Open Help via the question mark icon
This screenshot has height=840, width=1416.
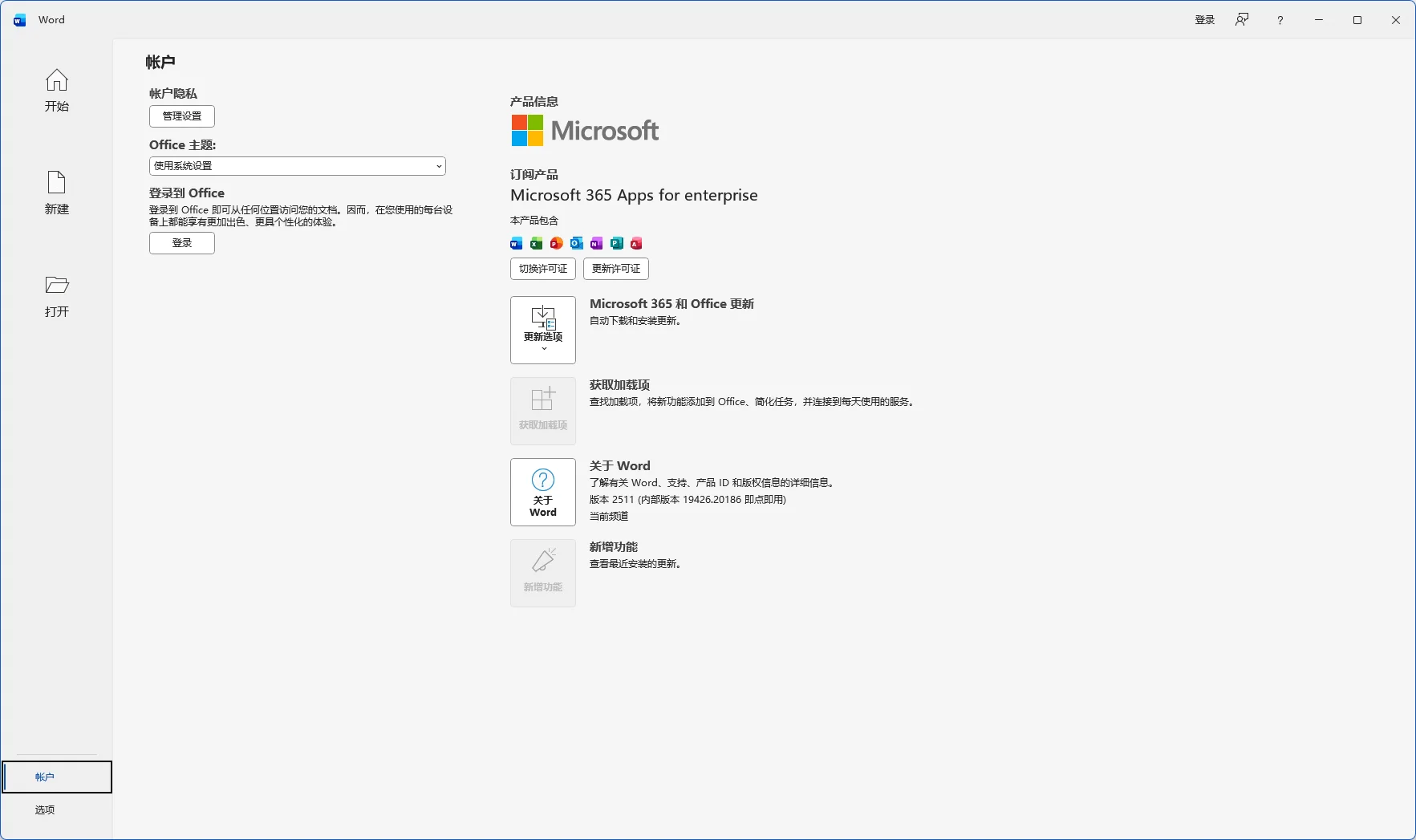pos(1280,20)
